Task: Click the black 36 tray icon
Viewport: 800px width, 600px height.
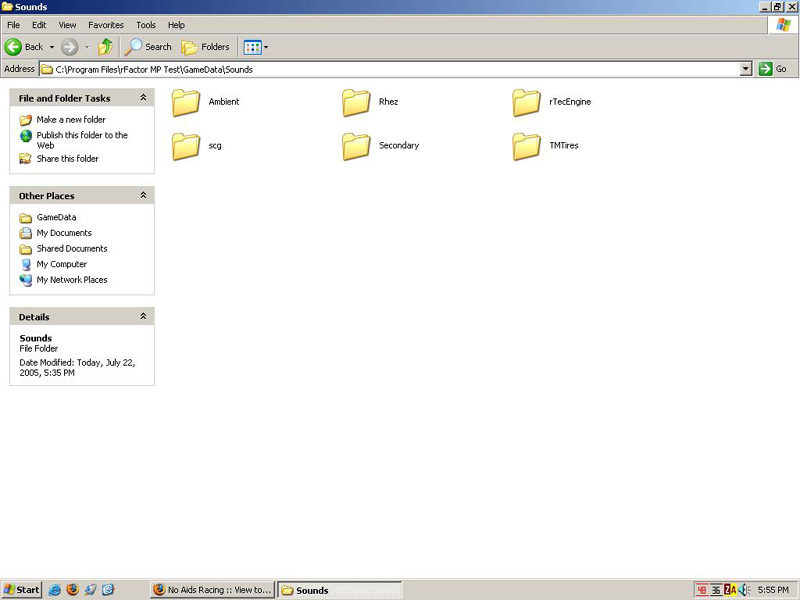Action: [x=716, y=590]
